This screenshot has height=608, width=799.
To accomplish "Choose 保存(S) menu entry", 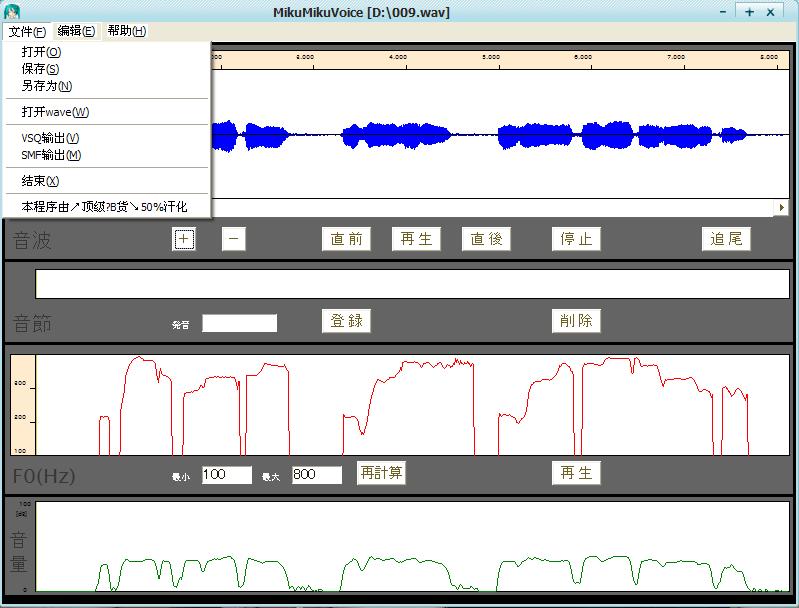I will 107,69.
